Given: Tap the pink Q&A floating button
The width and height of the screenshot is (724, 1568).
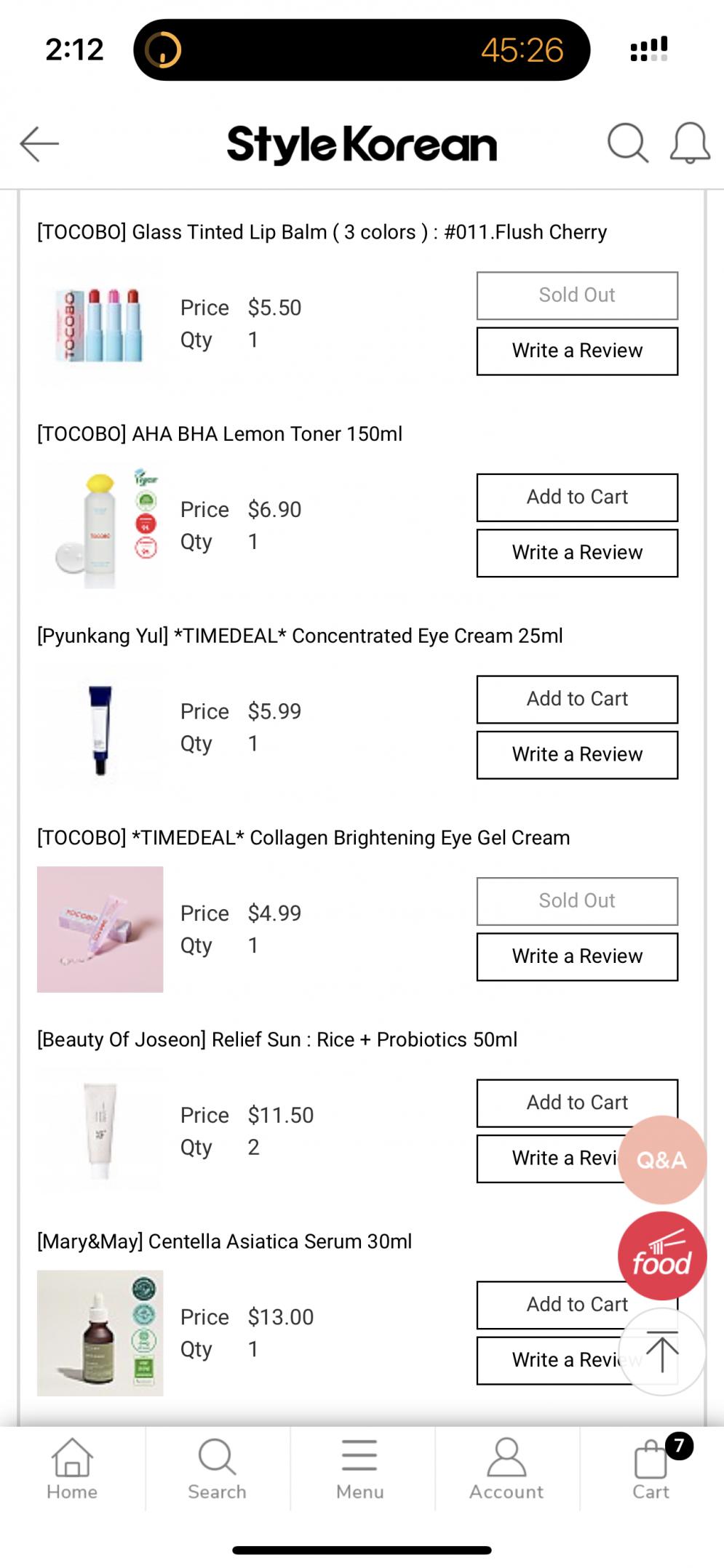Looking at the screenshot, I should pos(661,1159).
